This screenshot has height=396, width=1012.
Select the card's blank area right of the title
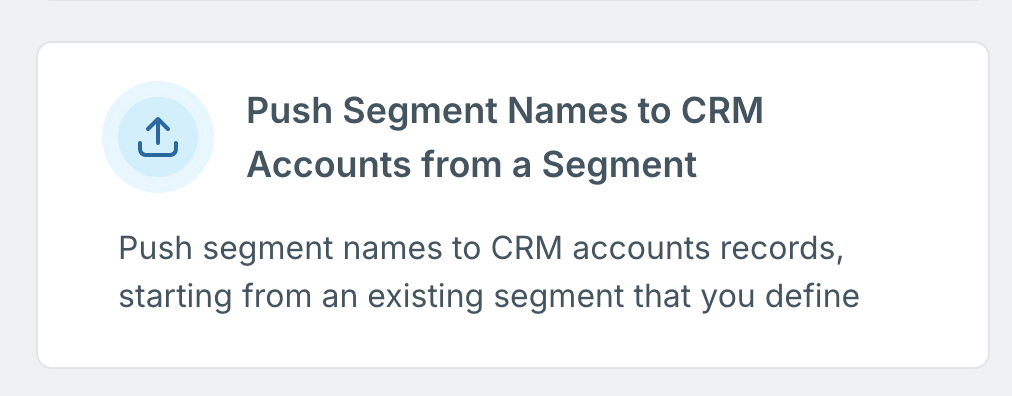tap(871, 137)
